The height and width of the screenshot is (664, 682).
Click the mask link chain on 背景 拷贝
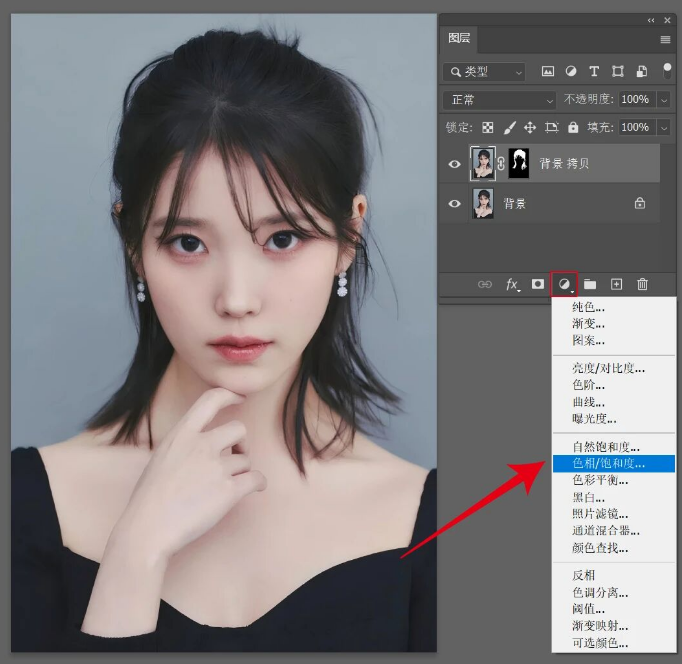pos(501,164)
